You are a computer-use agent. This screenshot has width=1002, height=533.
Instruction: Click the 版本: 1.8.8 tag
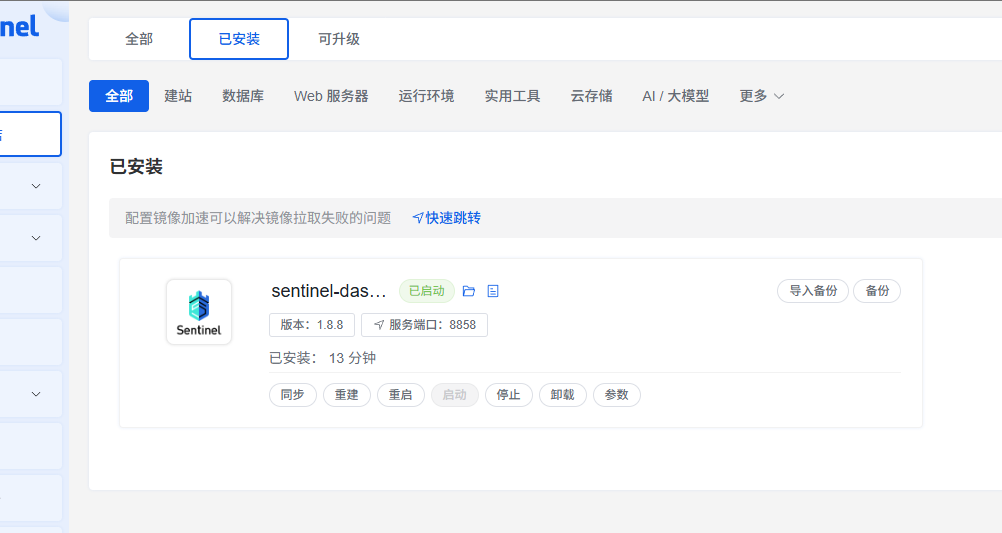point(312,325)
